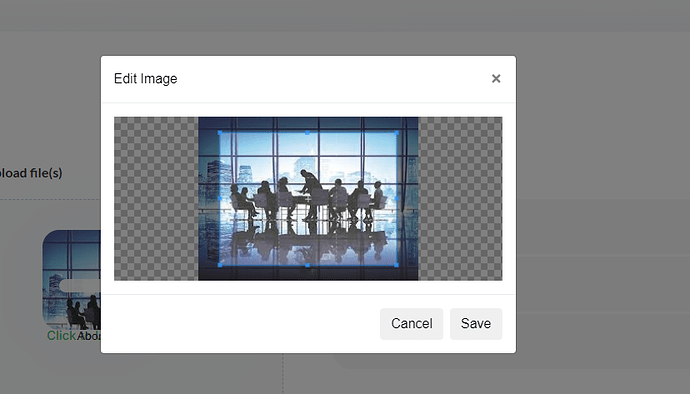The image size is (690, 394).
Task: Click the left transparent checkerboard area
Action: (x=156, y=199)
